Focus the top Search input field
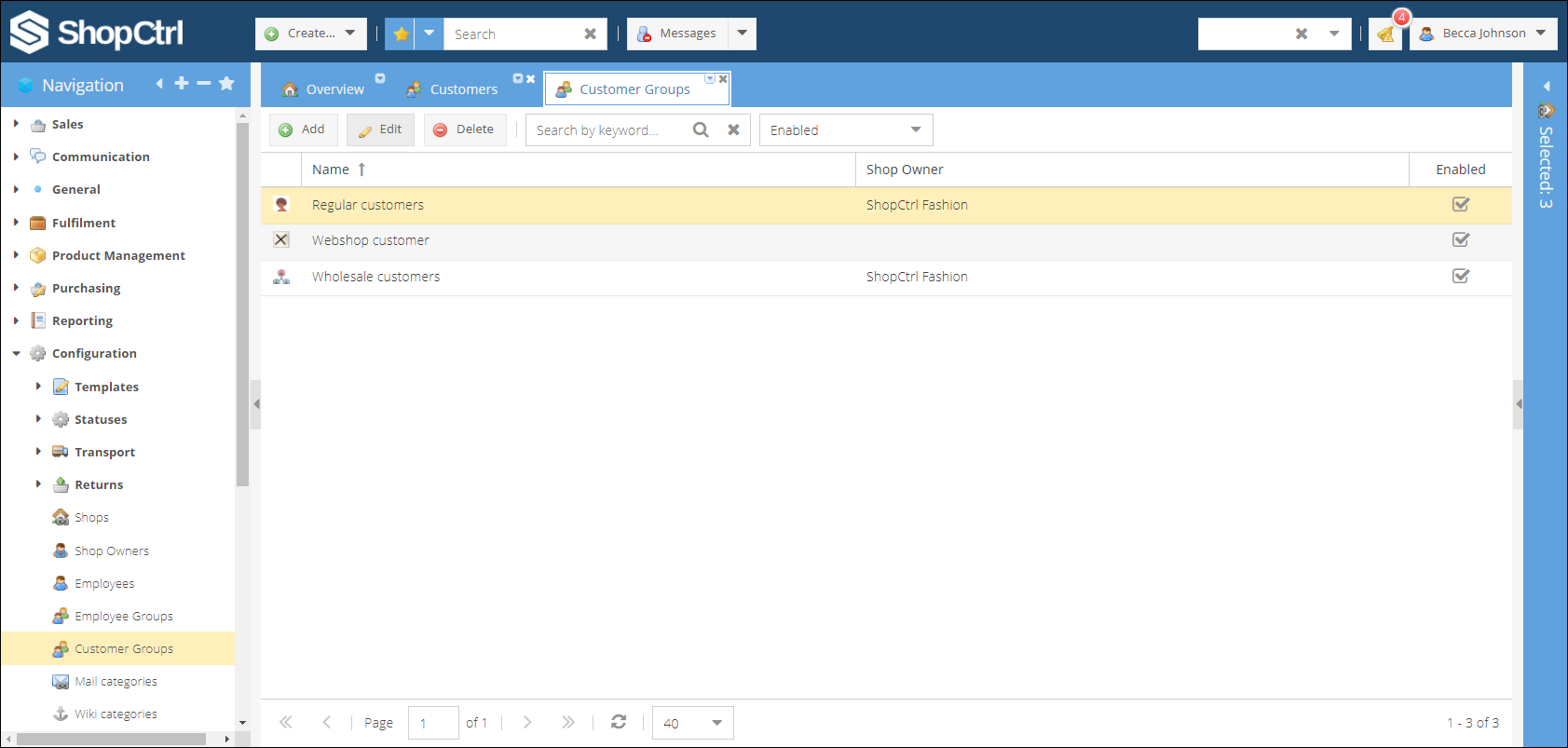The height and width of the screenshot is (748, 1568). (x=513, y=34)
